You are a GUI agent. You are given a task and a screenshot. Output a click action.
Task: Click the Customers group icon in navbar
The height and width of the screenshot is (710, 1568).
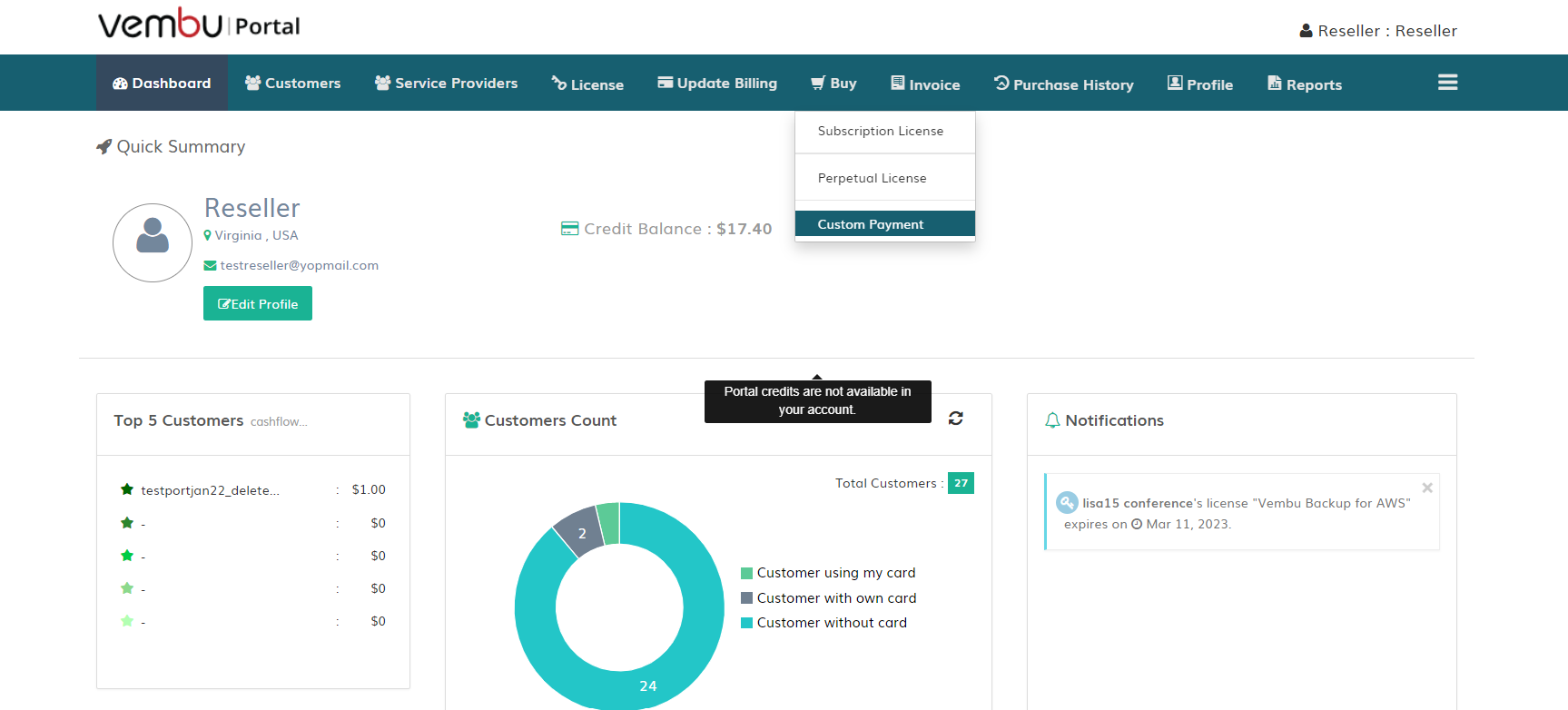point(252,83)
